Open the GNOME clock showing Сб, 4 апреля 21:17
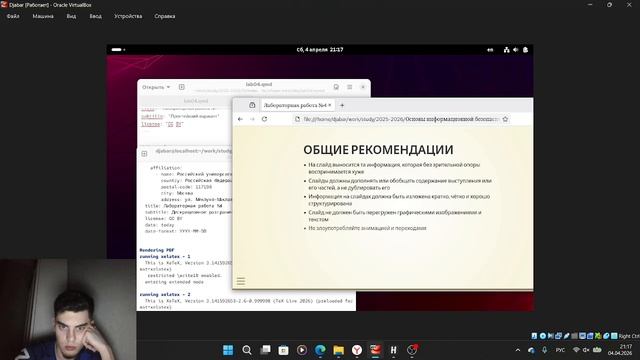The width and height of the screenshot is (640, 360). click(x=320, y=50)
